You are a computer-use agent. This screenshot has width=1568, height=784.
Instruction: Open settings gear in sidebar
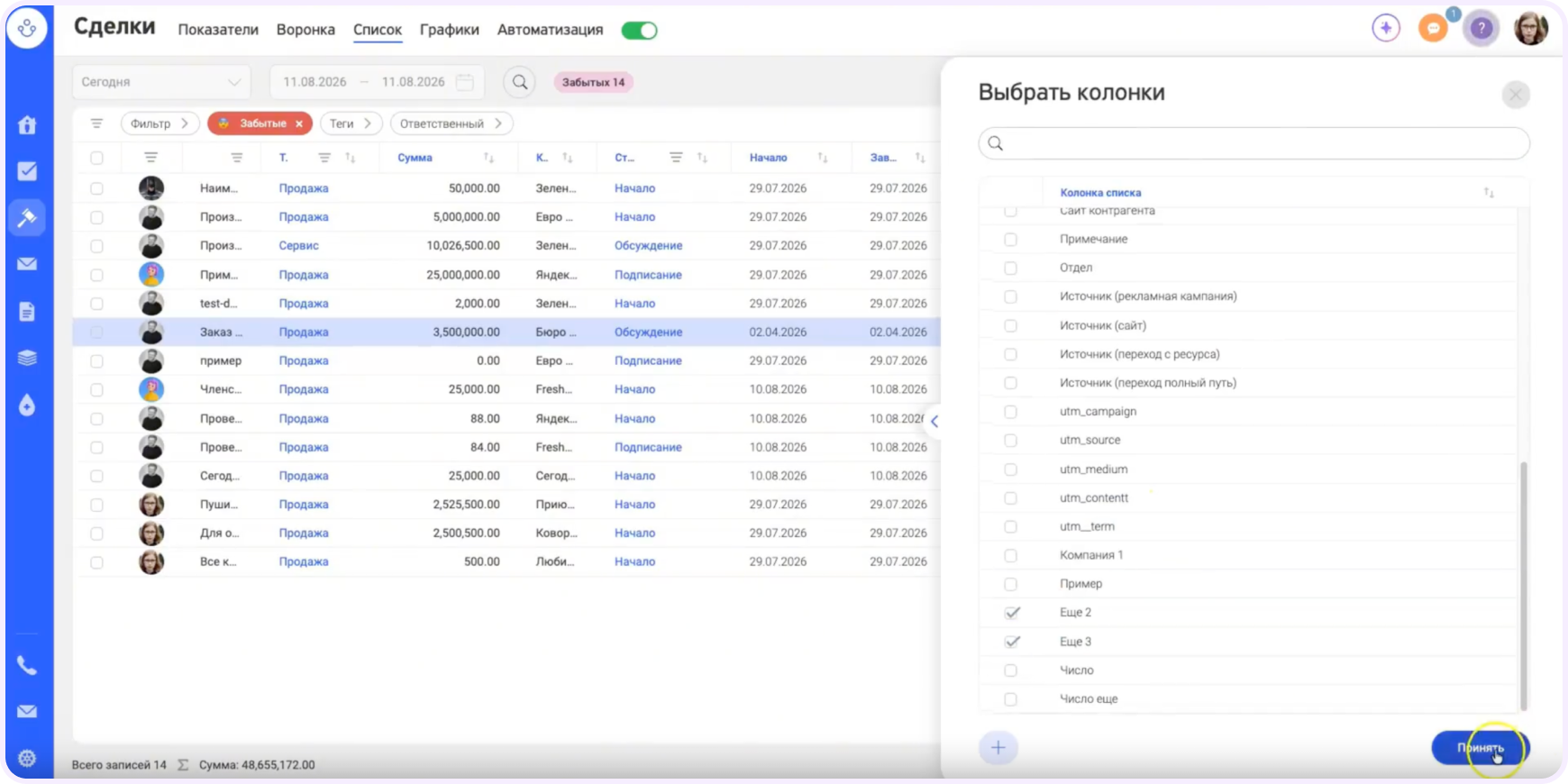pos(27,758)
